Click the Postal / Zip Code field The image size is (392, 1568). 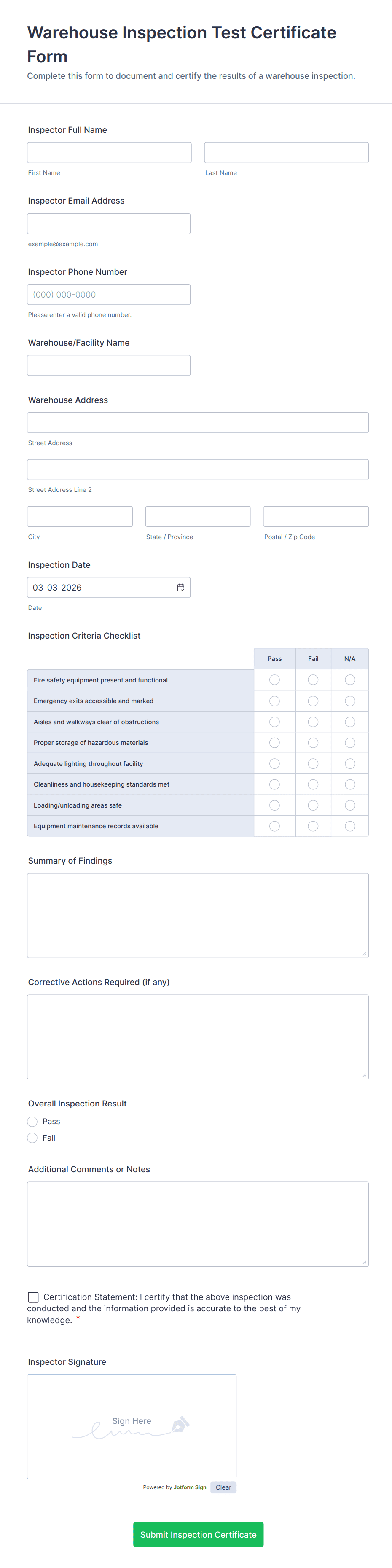coord(315,516)
